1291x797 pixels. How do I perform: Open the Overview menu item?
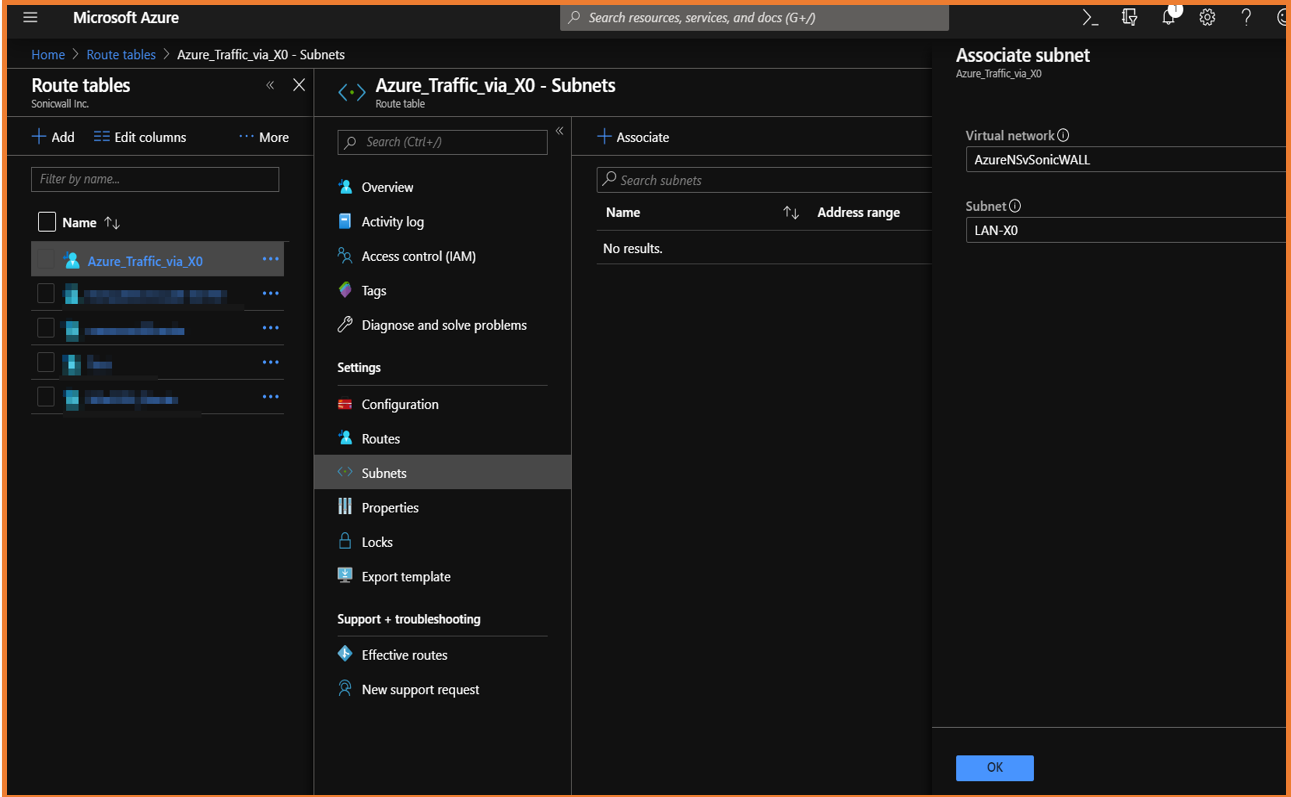pyautogui.click(x=387, y=187)
